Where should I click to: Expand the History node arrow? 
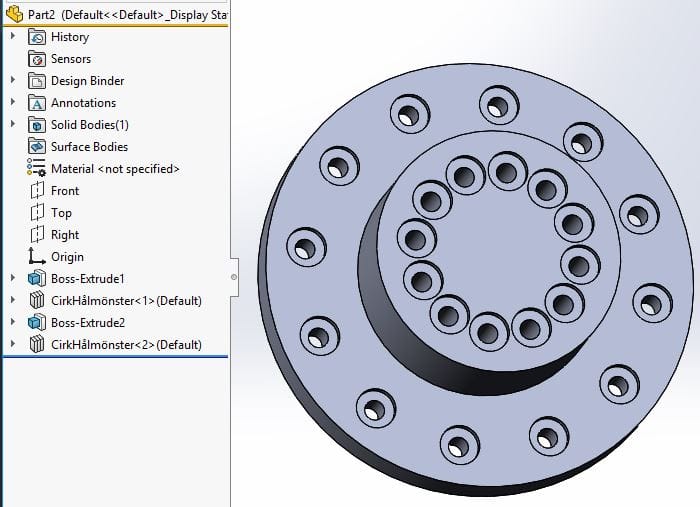coord(13,37)
